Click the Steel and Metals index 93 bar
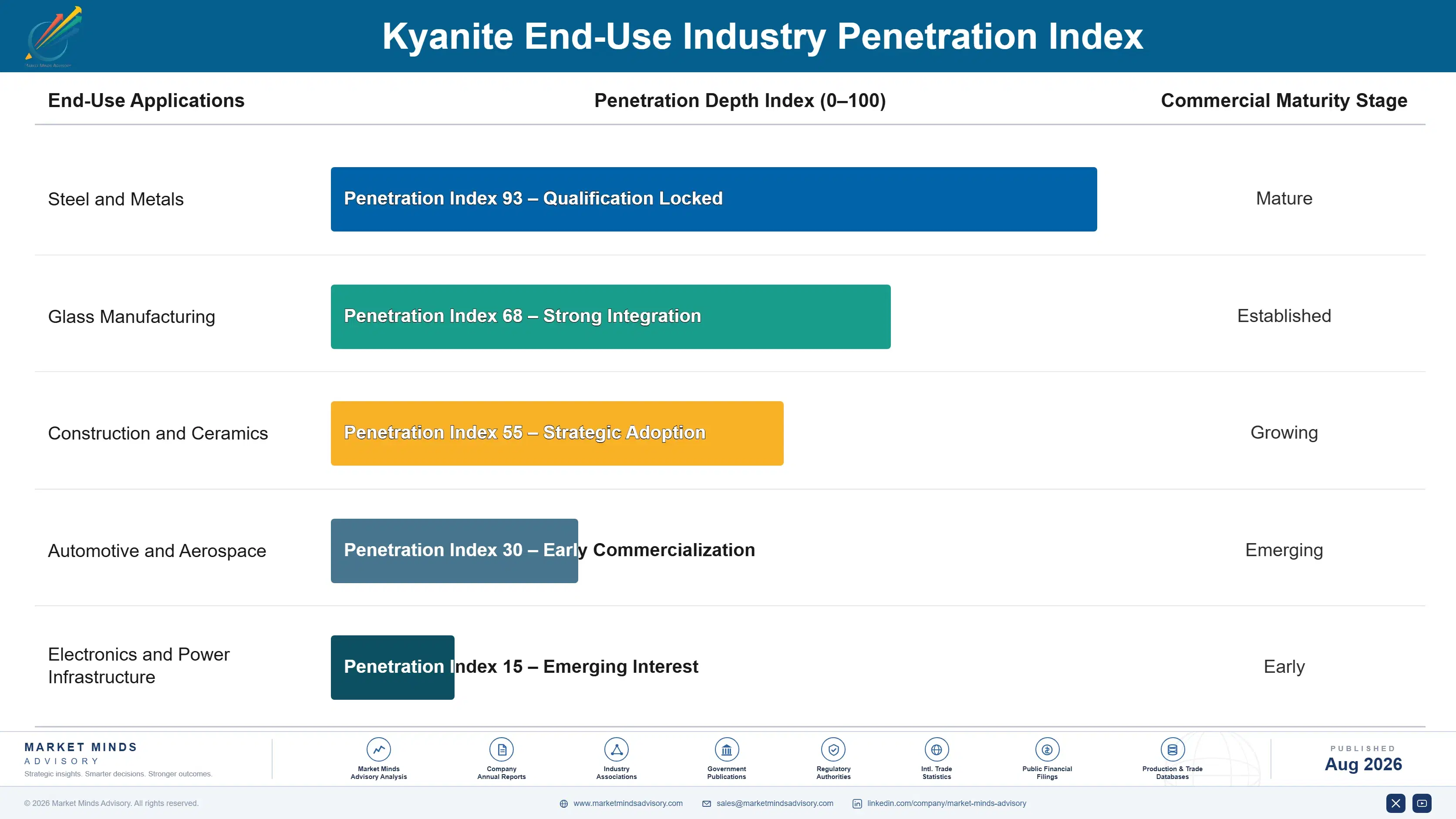This screenshot has width=1456, height=819. point(714,199)
